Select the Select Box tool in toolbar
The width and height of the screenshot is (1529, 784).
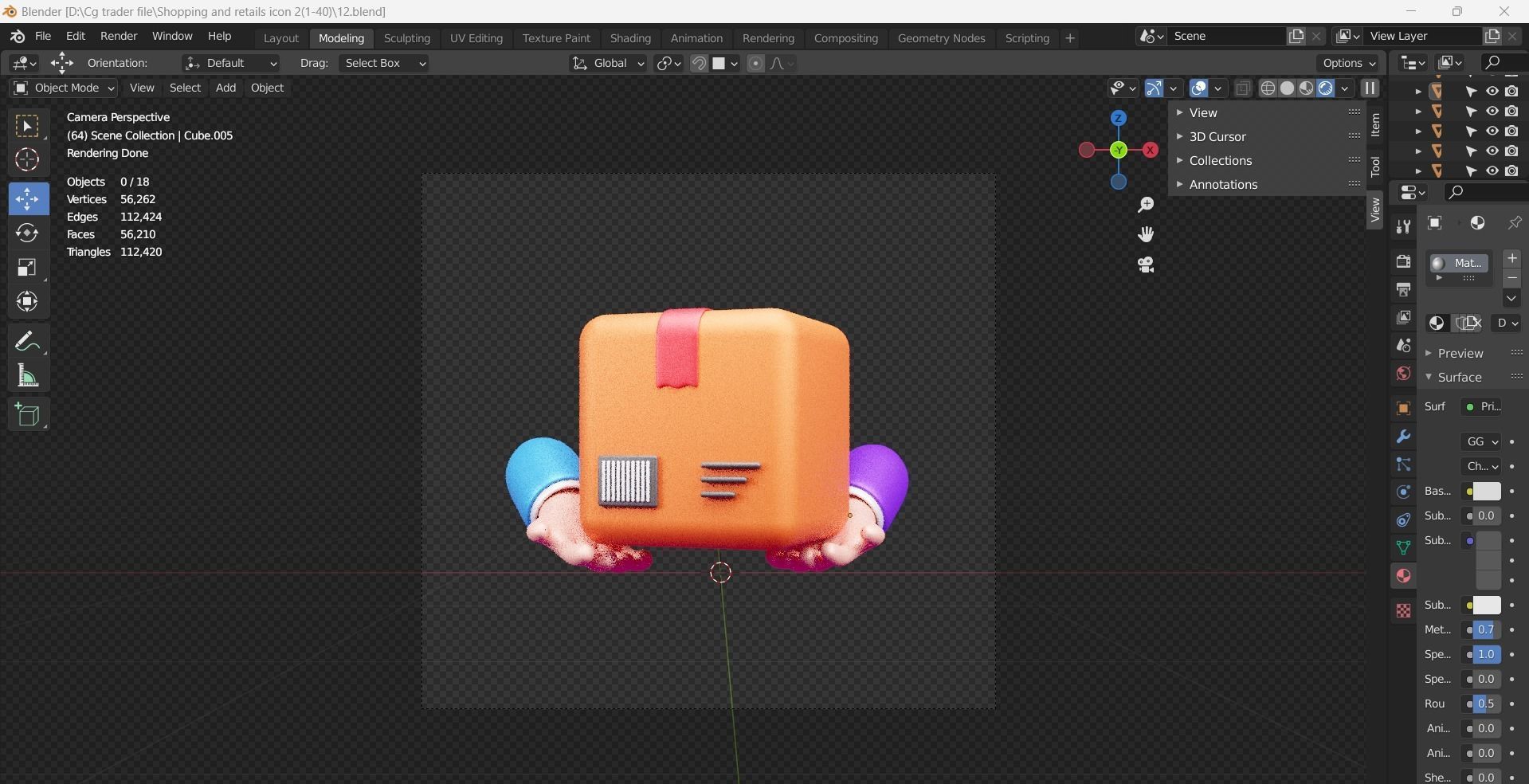[28, 127]
